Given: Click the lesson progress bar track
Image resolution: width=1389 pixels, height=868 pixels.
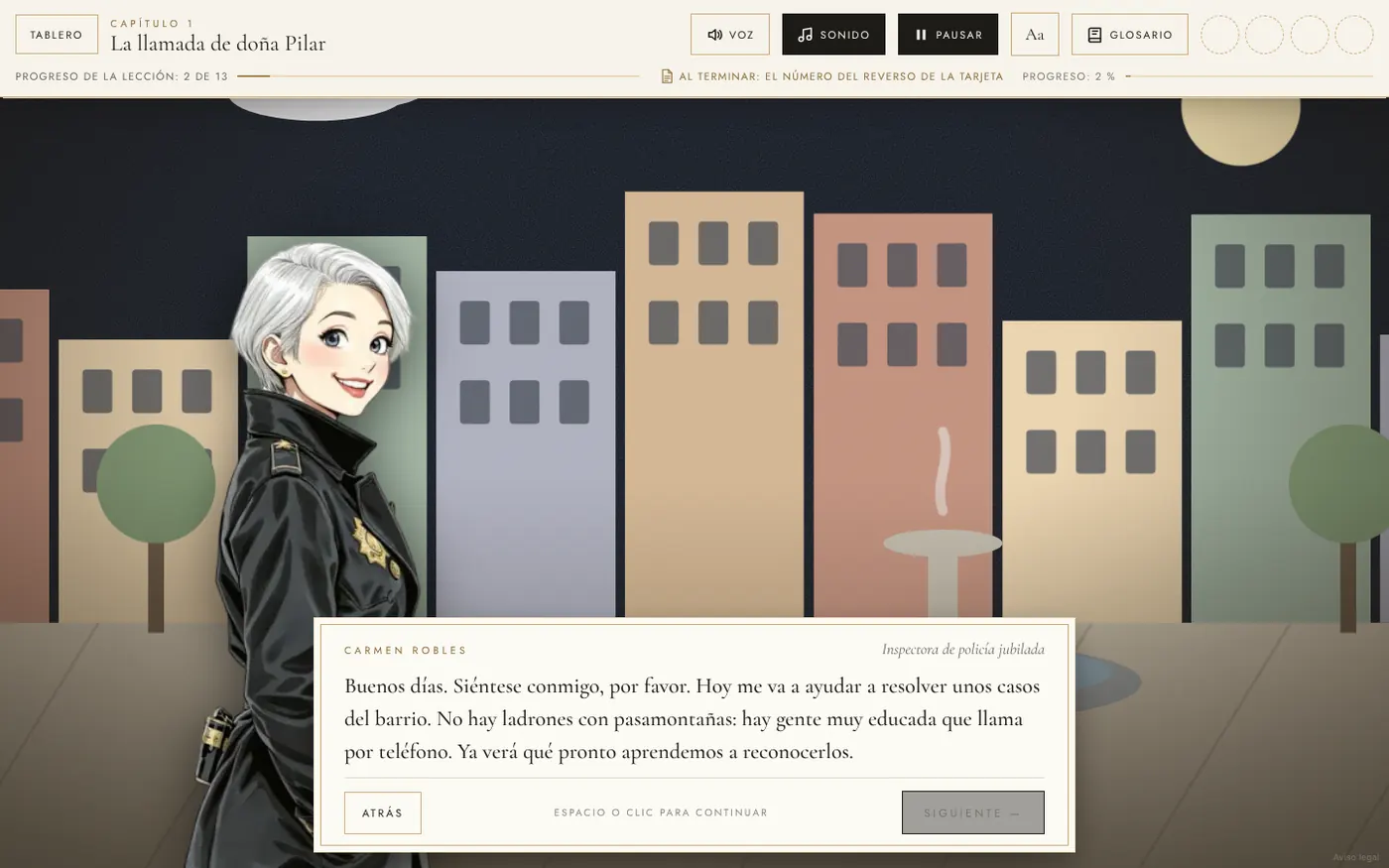Looking at the screenshot, I should coord(439,76).
